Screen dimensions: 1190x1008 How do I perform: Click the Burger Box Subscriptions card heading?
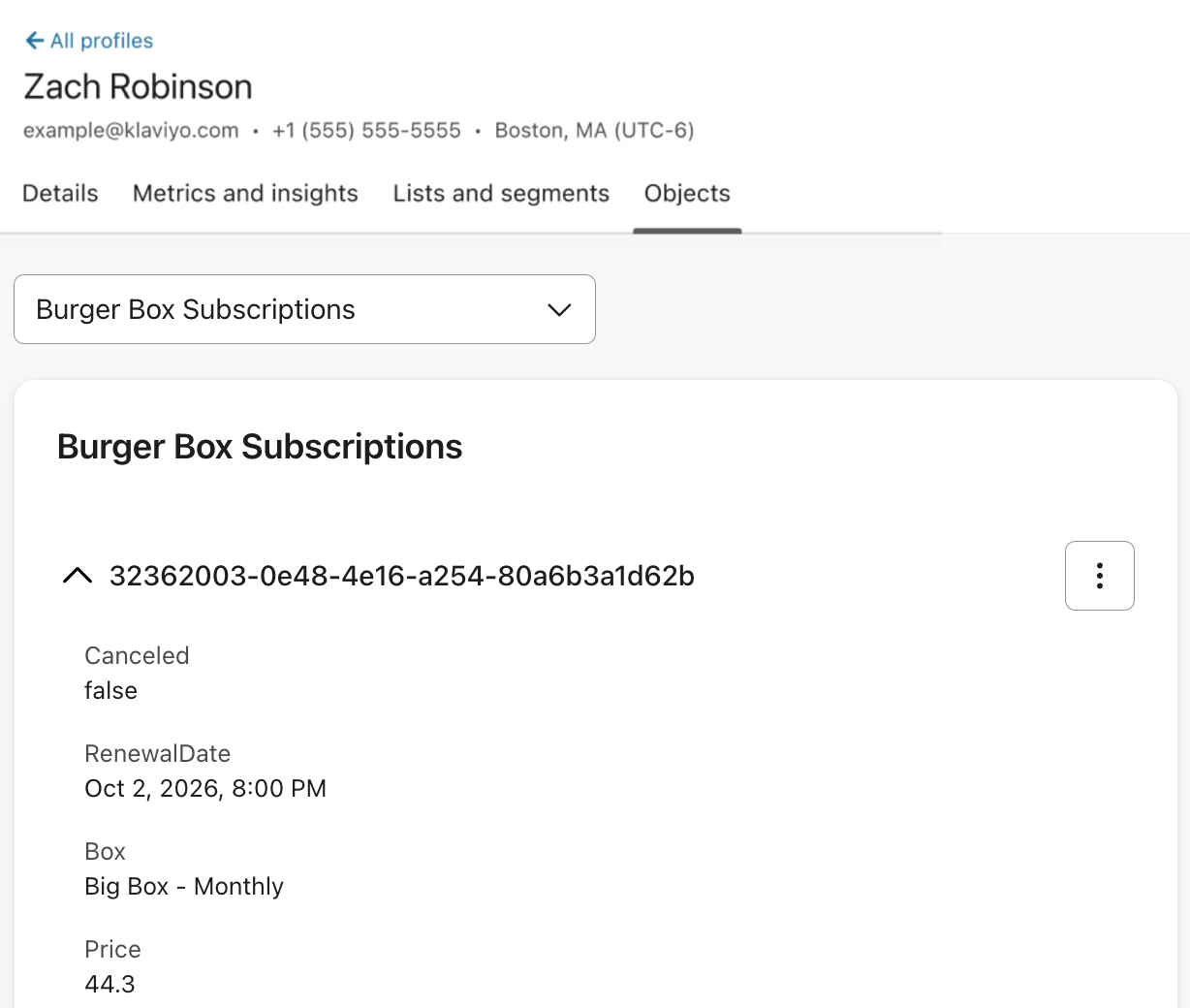[x=260, y=447]
